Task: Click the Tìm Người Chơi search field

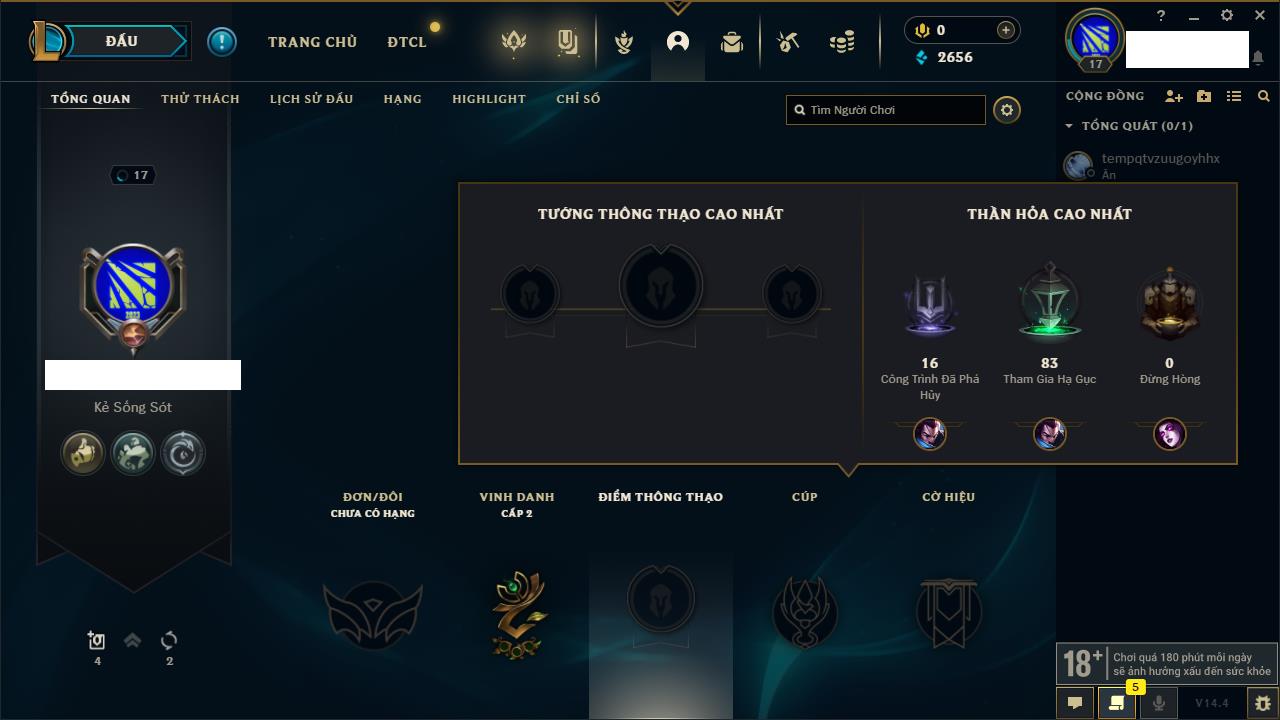Action: pos(886,110)
